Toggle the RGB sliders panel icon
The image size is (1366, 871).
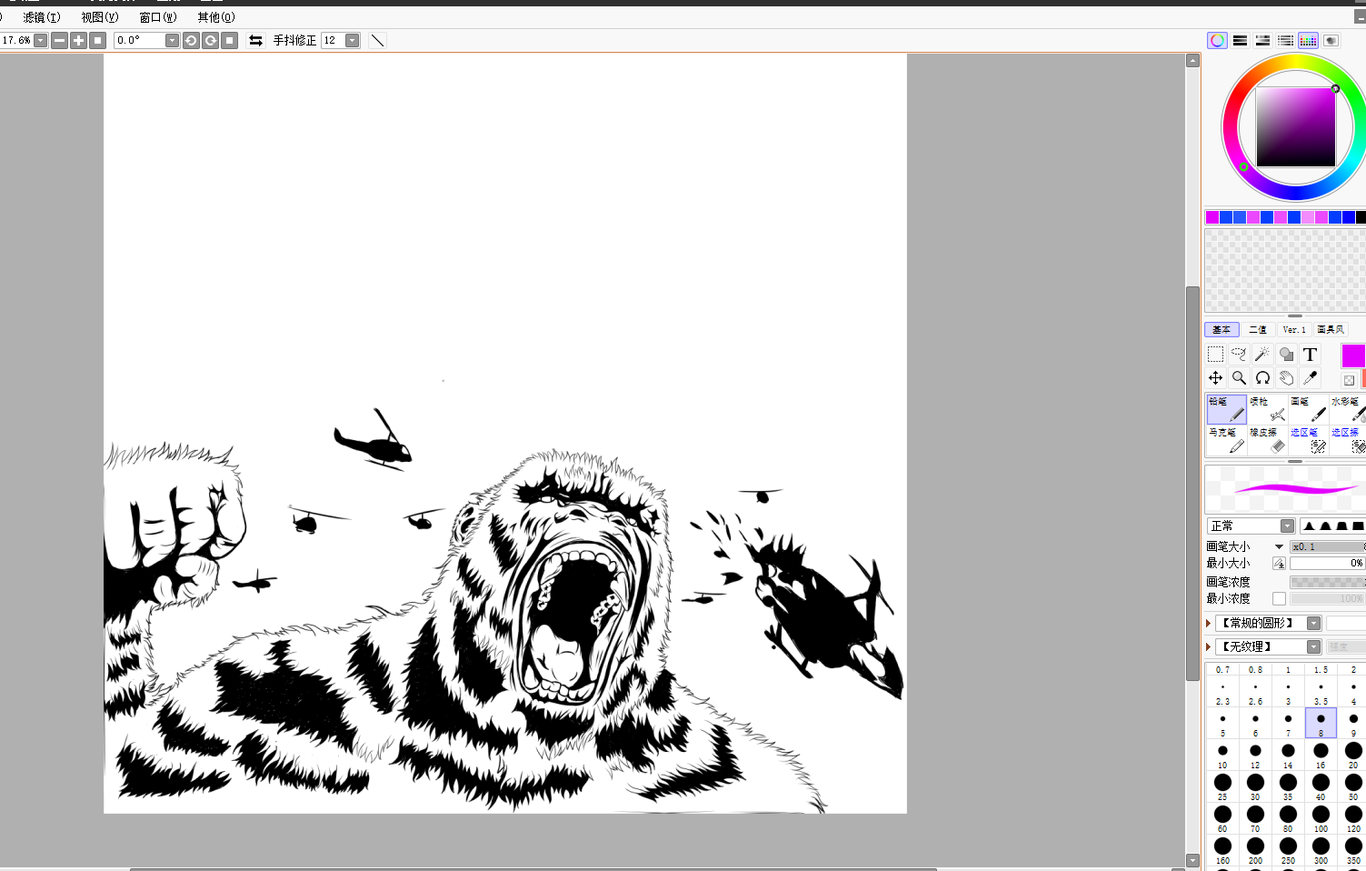point(1240,40)
